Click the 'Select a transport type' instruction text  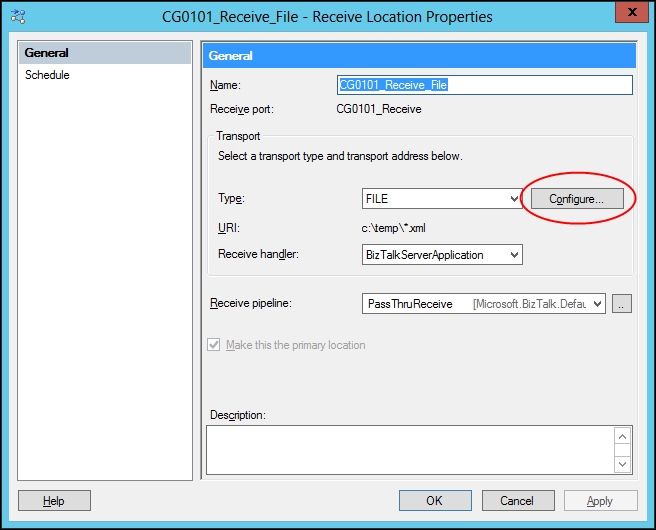click(x=340, y=156)
